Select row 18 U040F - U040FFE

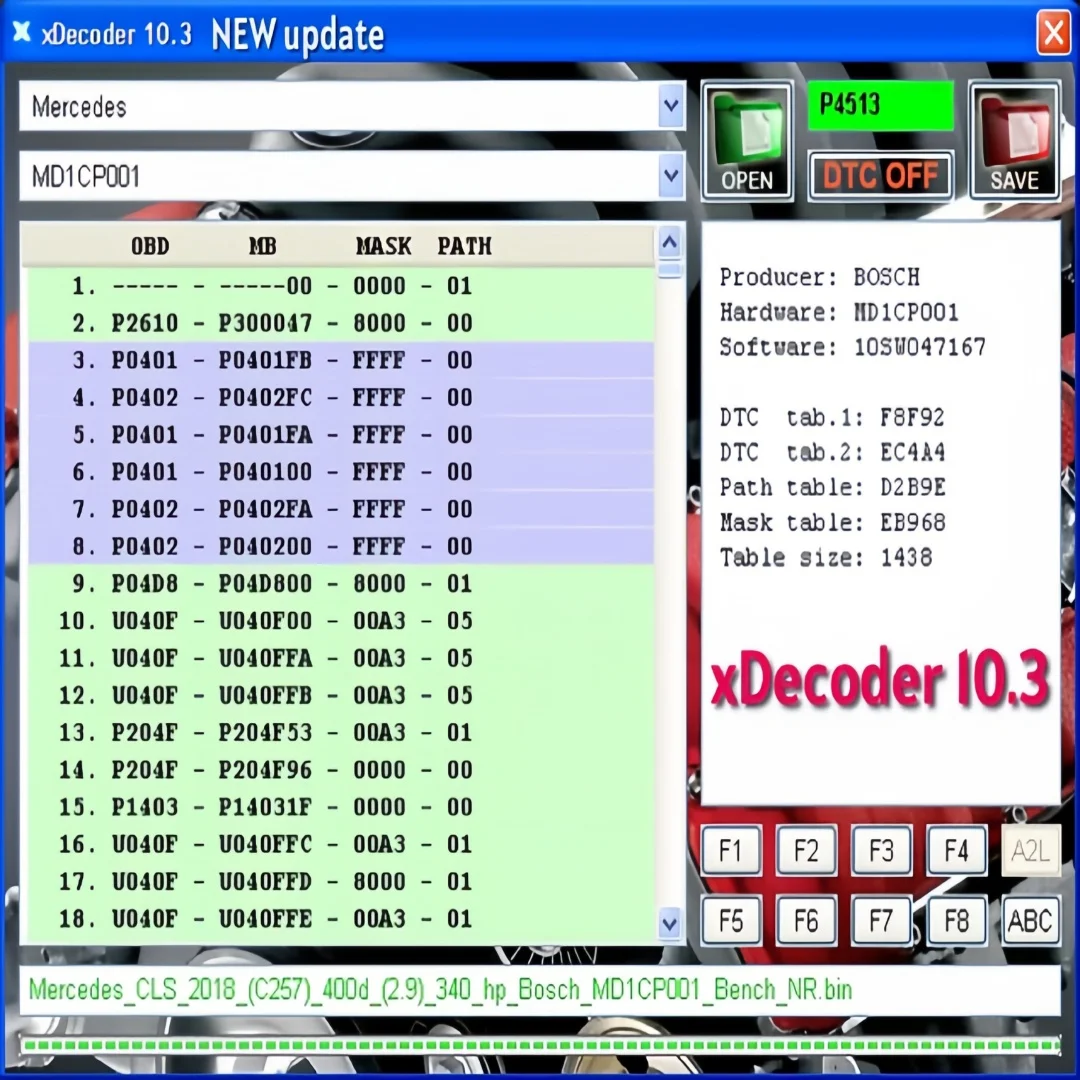click(341, 918)
